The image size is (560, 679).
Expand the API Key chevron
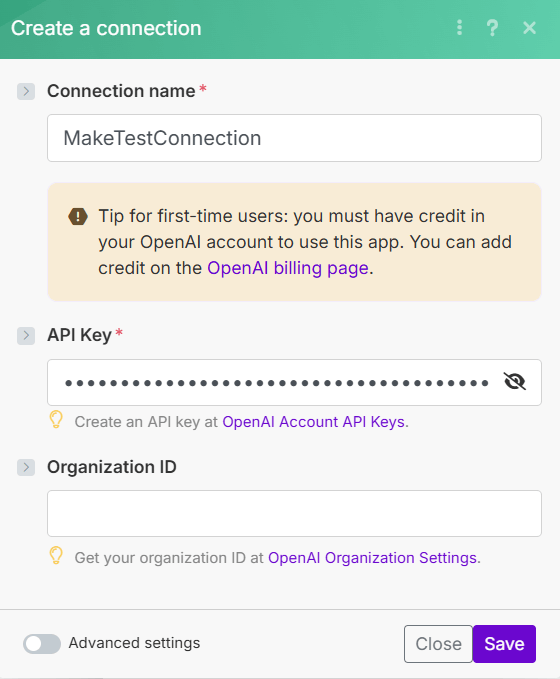[26, 336]
